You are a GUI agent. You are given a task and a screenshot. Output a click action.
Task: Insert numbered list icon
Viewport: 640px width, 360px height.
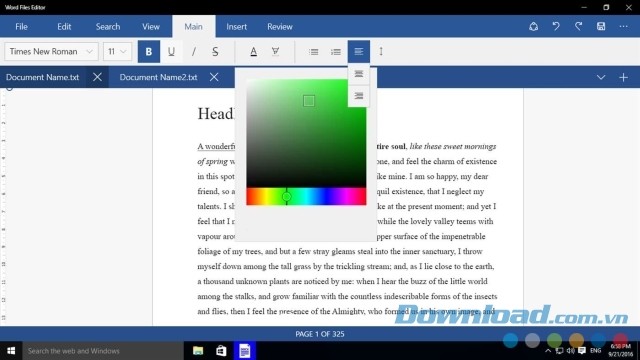point(336,52)
